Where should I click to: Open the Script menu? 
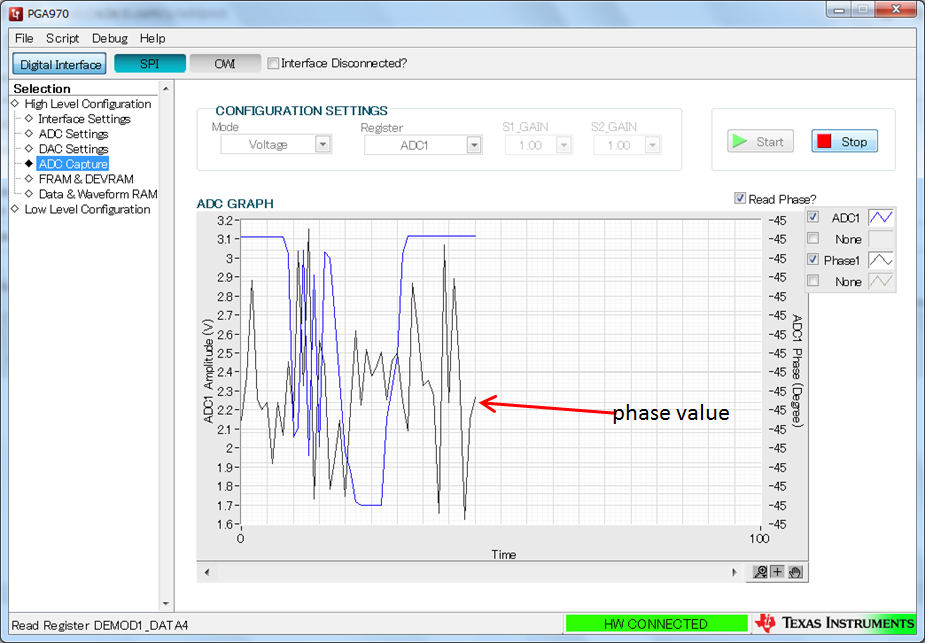62,38
